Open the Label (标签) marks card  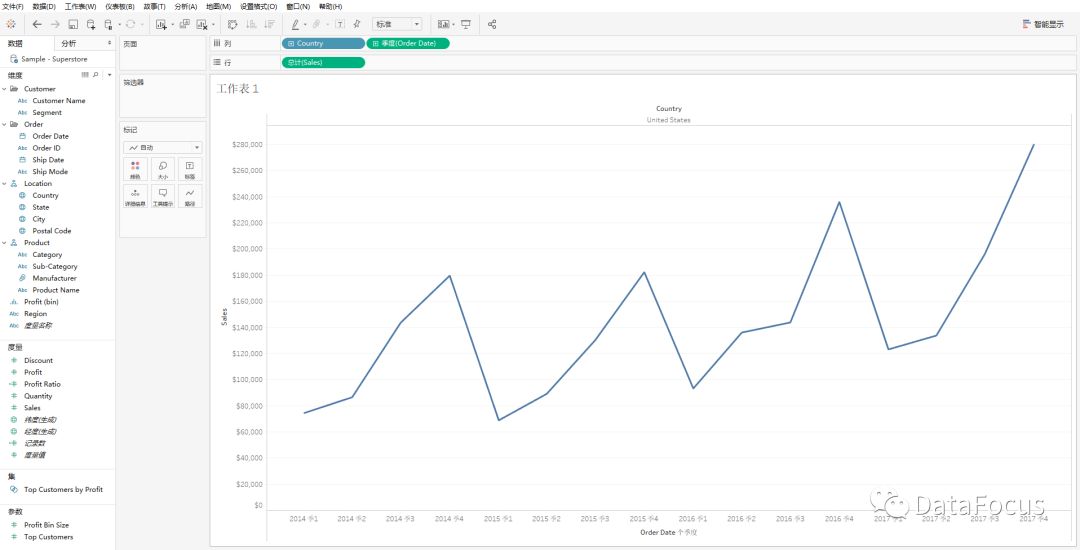(x=189, y=169)
